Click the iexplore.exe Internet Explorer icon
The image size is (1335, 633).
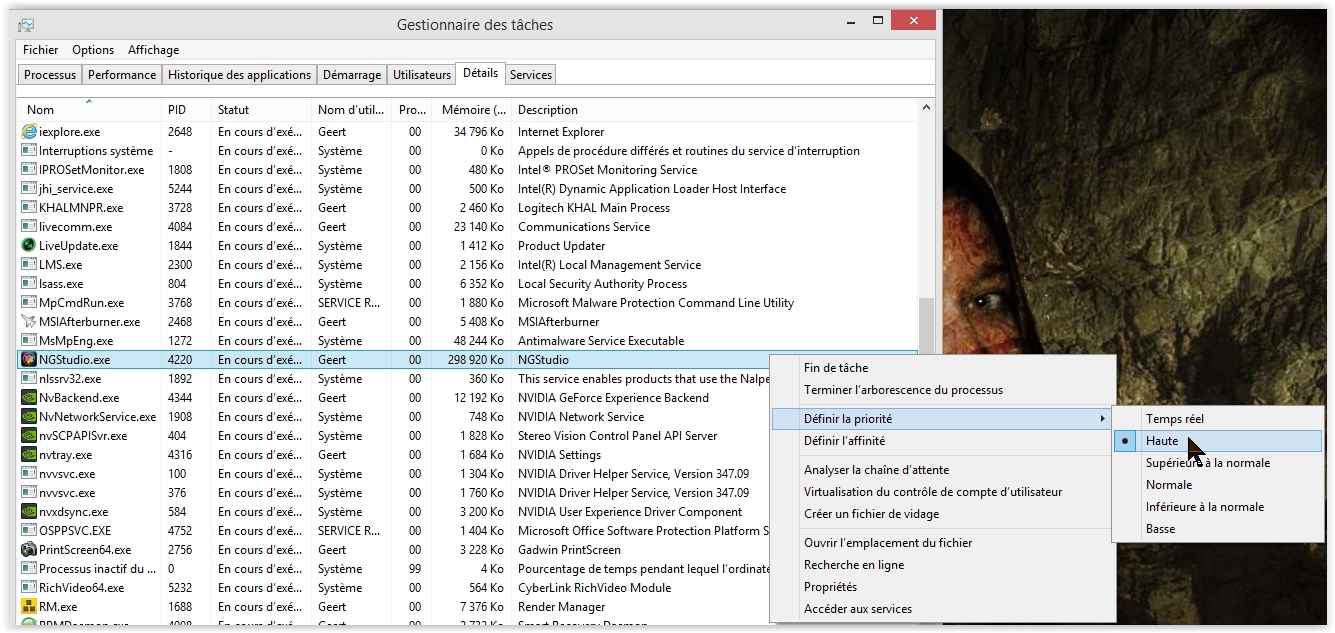tap(29, 131)
